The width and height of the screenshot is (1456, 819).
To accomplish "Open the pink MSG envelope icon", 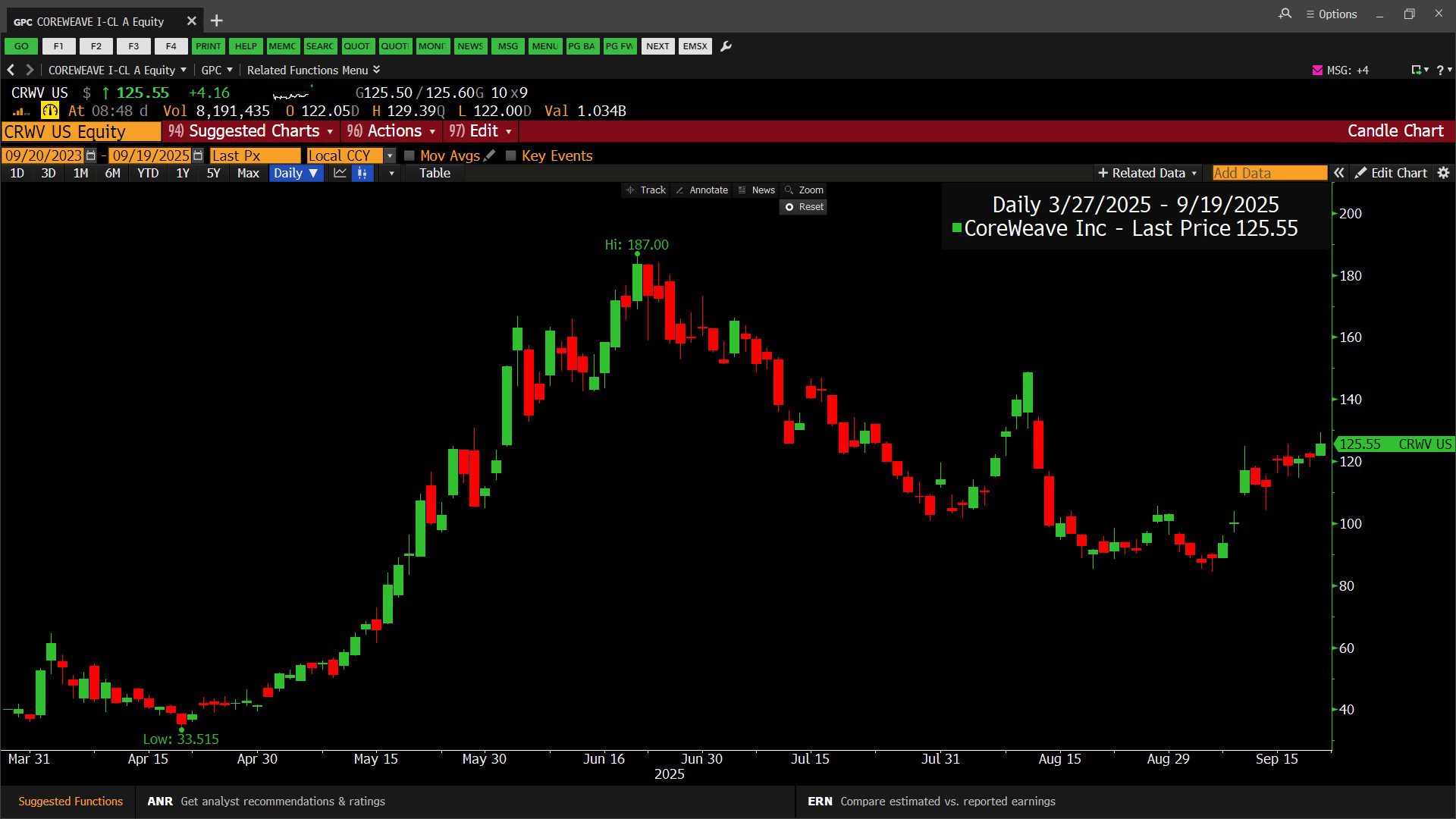I will pyautogui.click(x=1317, y=70).
